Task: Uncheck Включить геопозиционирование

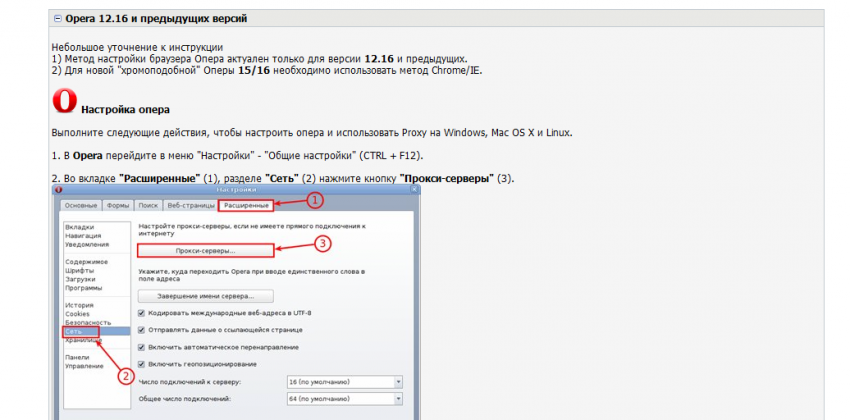Action: click(x=141, y=364)
